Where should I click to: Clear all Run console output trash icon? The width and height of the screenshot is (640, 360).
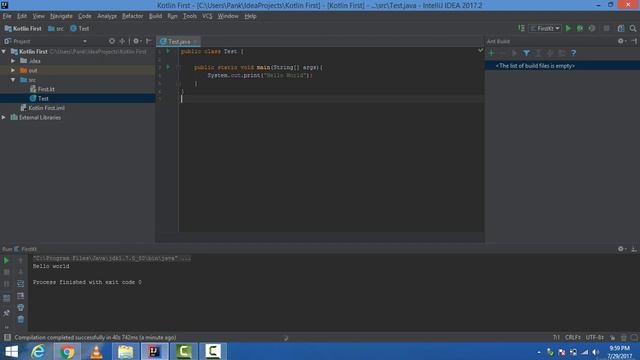[x=20, y=319]
